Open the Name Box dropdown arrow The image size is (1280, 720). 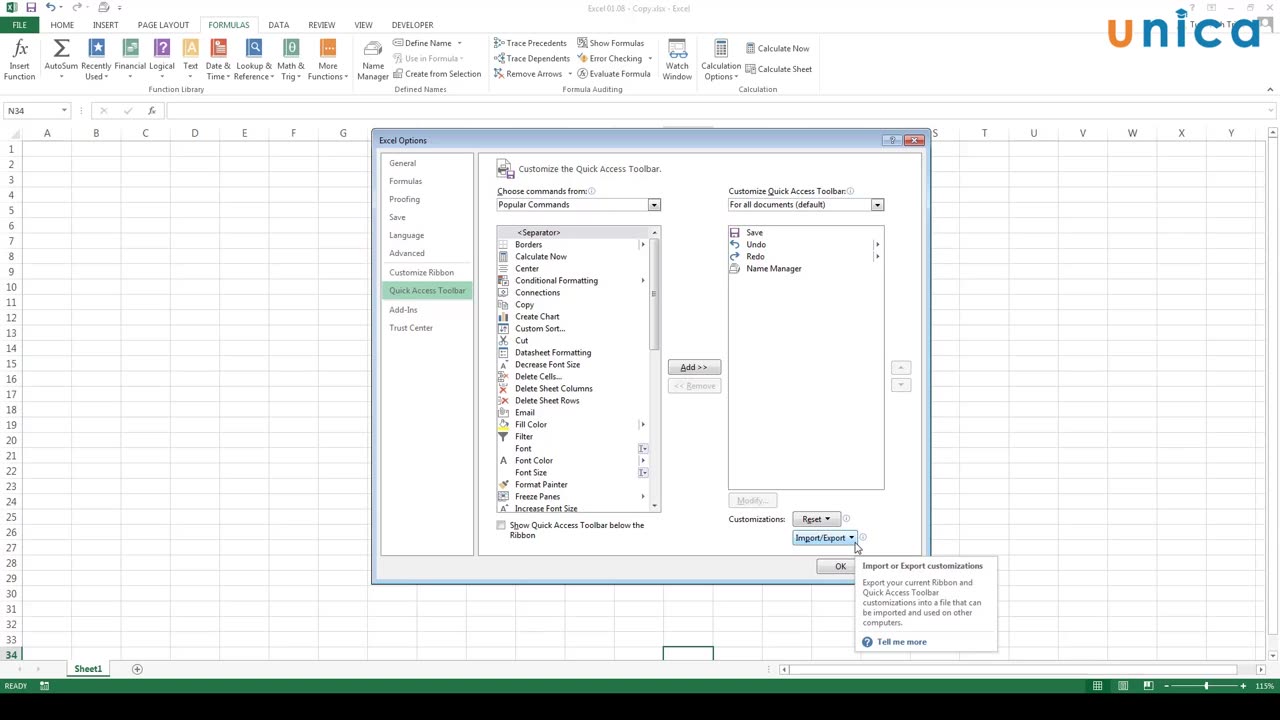(x=64, y=111)
